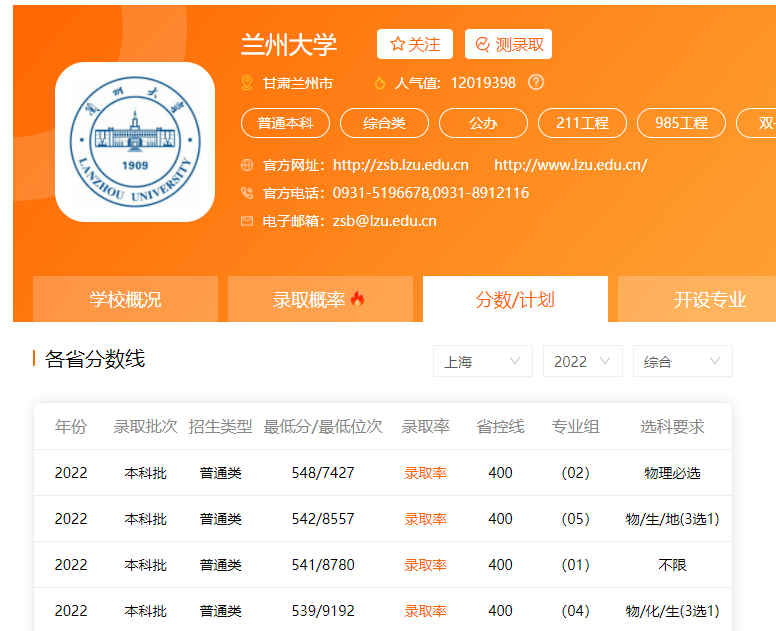This screenshot has height=631, width=776.
Task: Open the 综合 subject type dropdown
Action: (682, 361)
